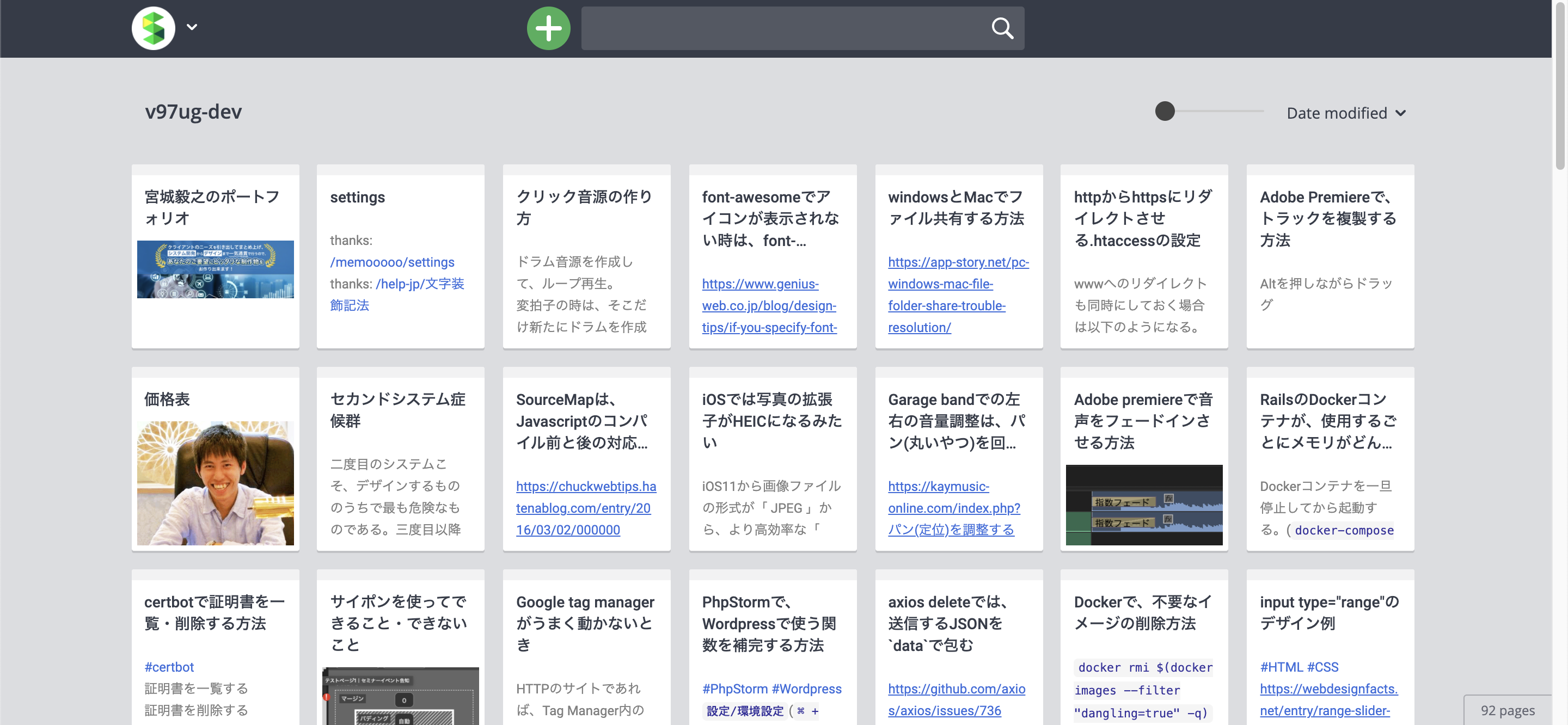Click the magnifying glass search icon
The image size is (1568, 725).
click(x=1001, y=28)
